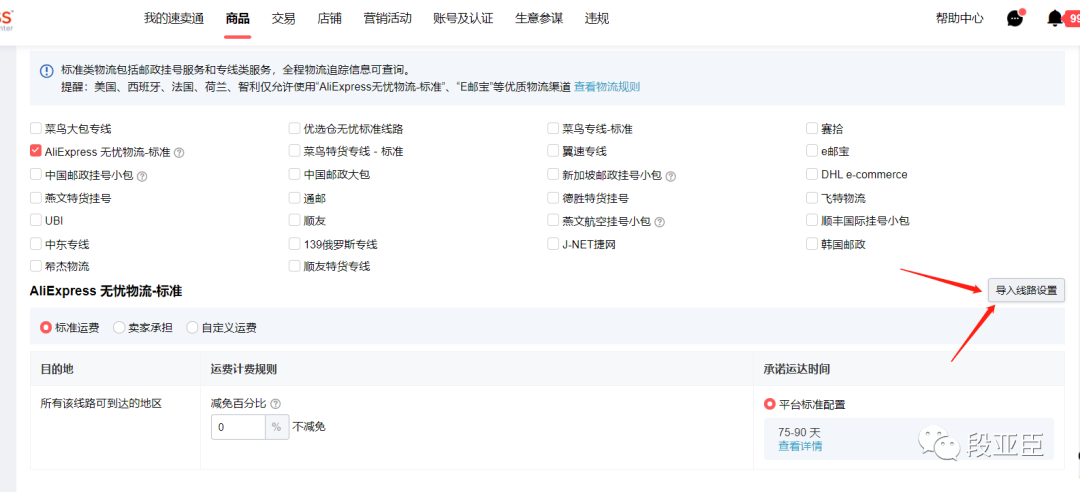Check the 优选仓无忧标准线路 checkbox

(295, 128)
